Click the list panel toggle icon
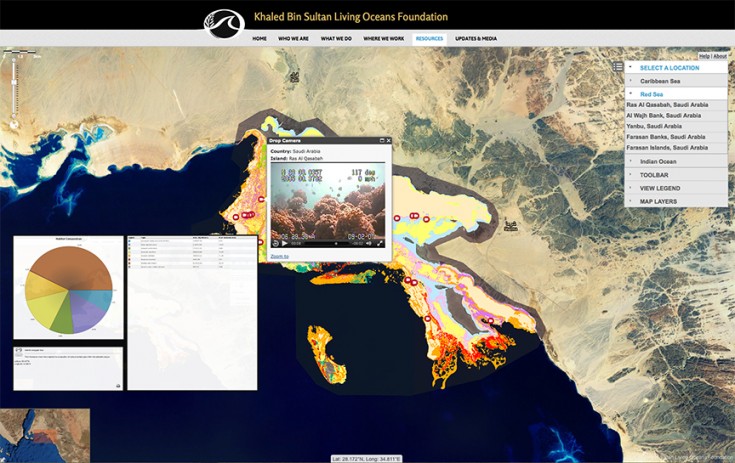This screenshot has height=463, width=735. 618,67
